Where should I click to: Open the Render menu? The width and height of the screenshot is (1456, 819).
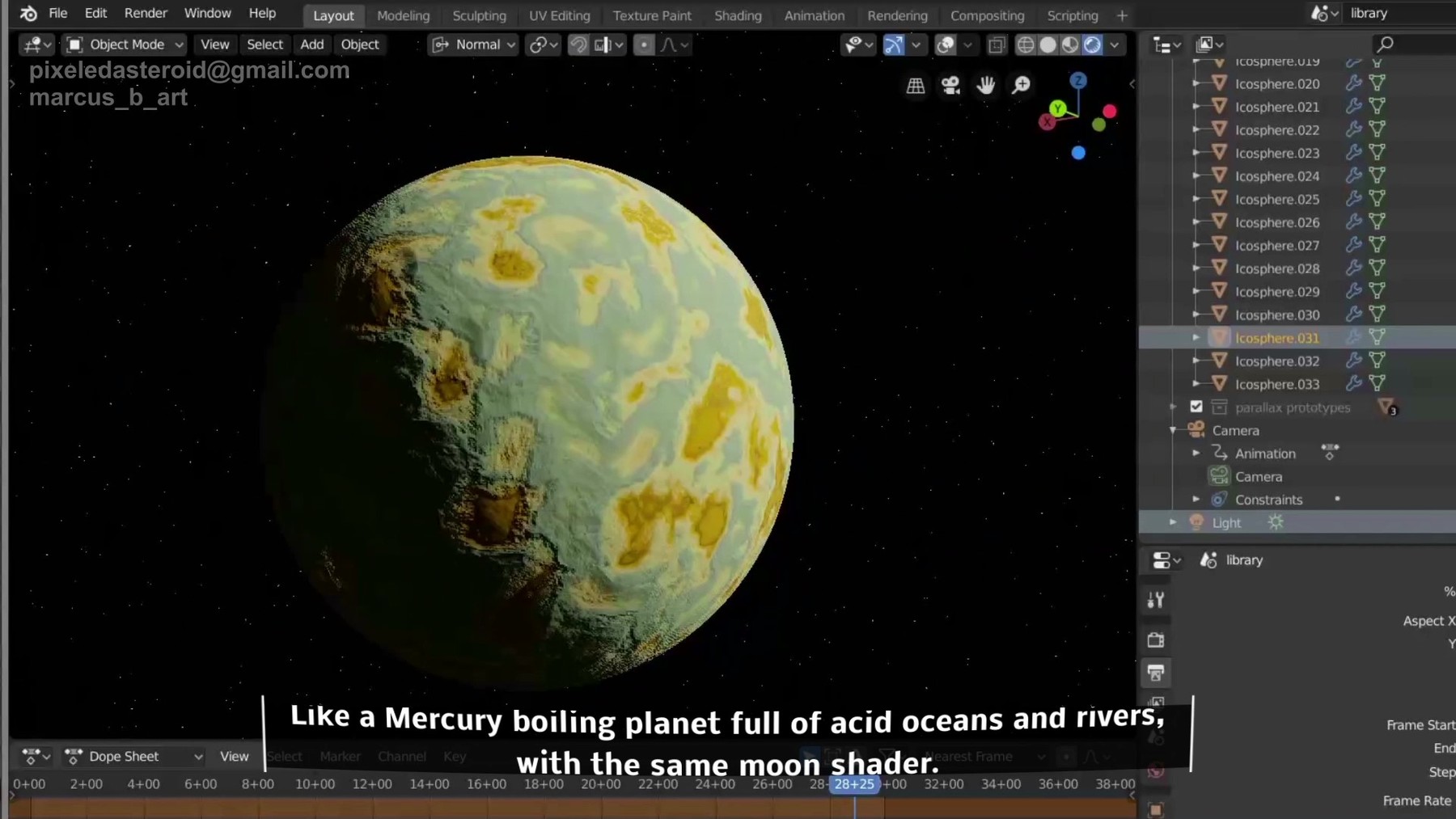146,14
